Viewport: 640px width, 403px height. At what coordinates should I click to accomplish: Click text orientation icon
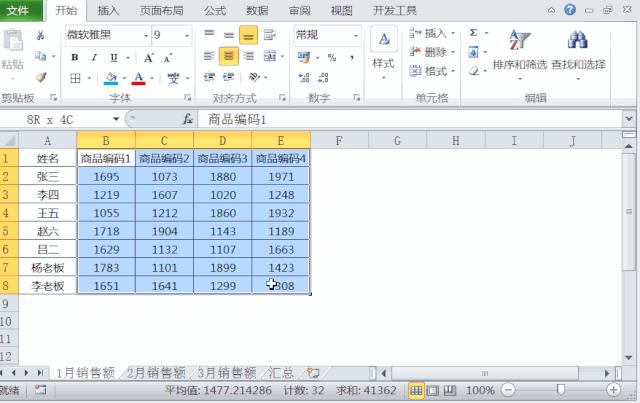click(x=254, y=77)
